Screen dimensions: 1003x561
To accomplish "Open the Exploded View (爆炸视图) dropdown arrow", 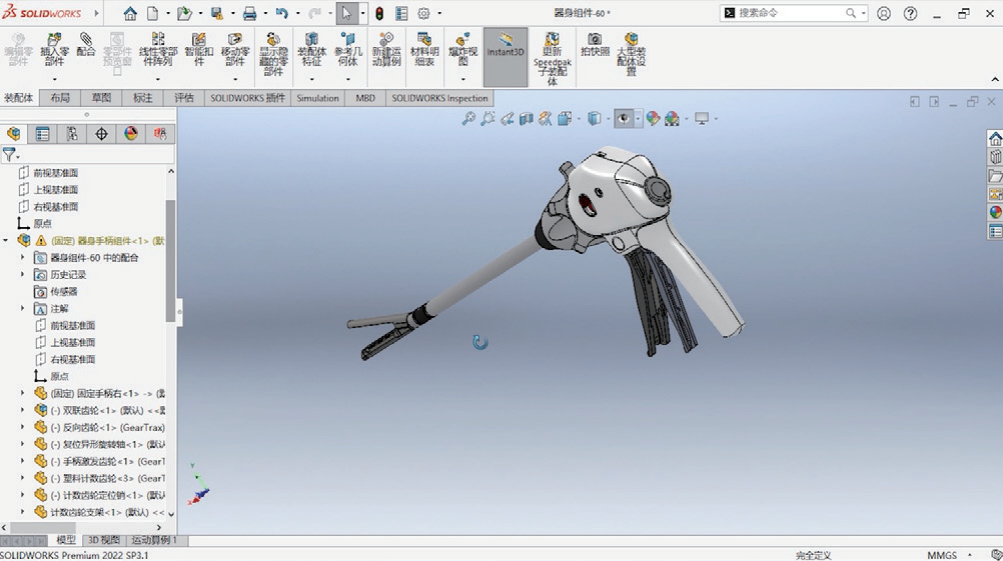I will pyautogui.click(x=463, y=78).
